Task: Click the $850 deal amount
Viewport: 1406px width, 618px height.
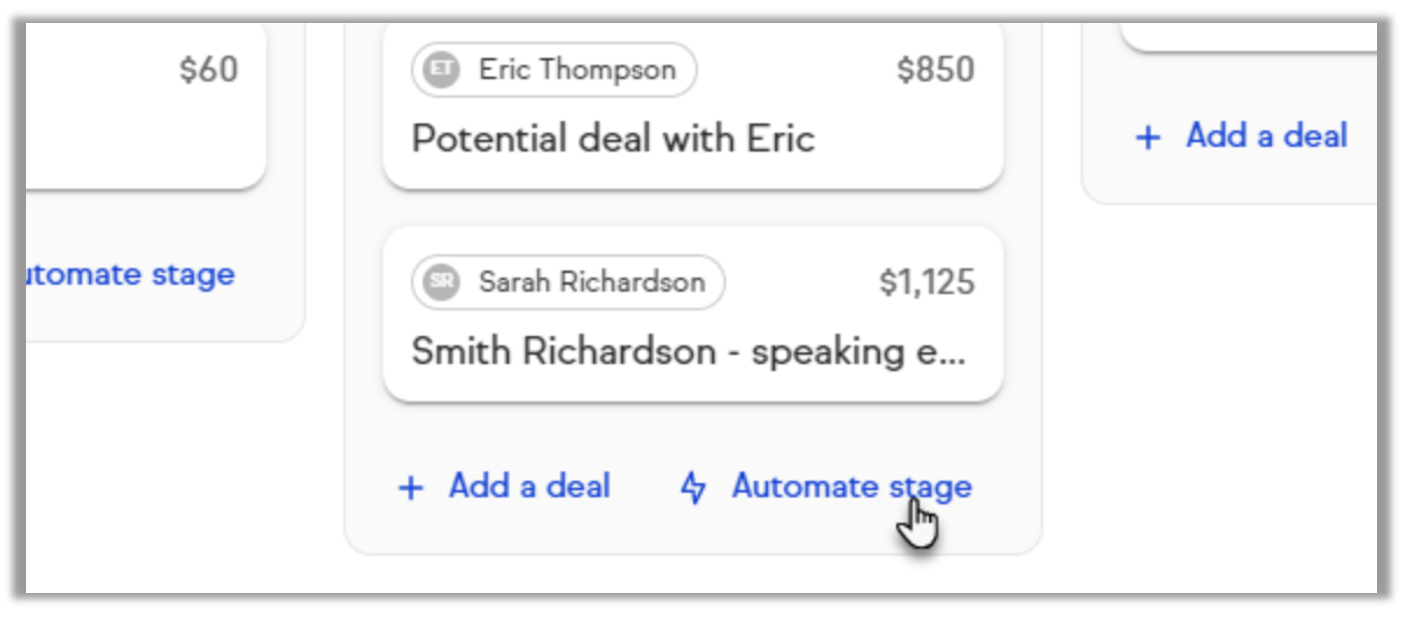Action: [935, 70]
